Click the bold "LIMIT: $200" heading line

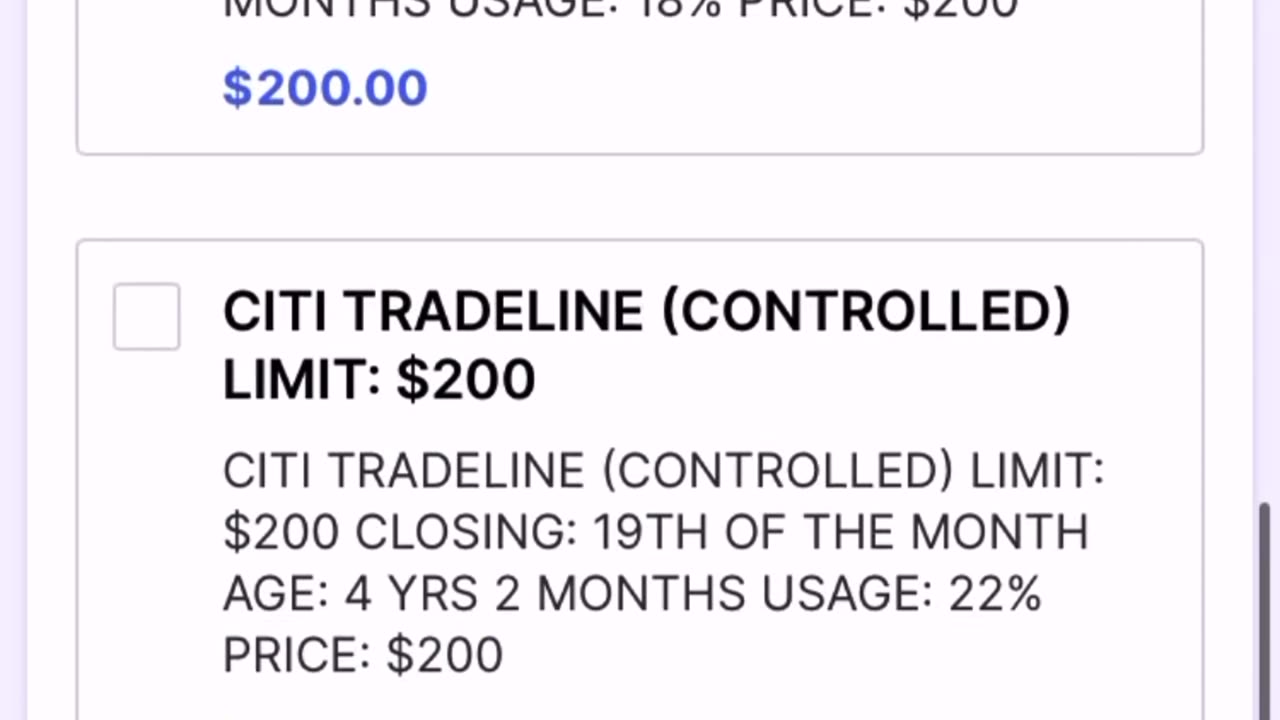[379, 380]
